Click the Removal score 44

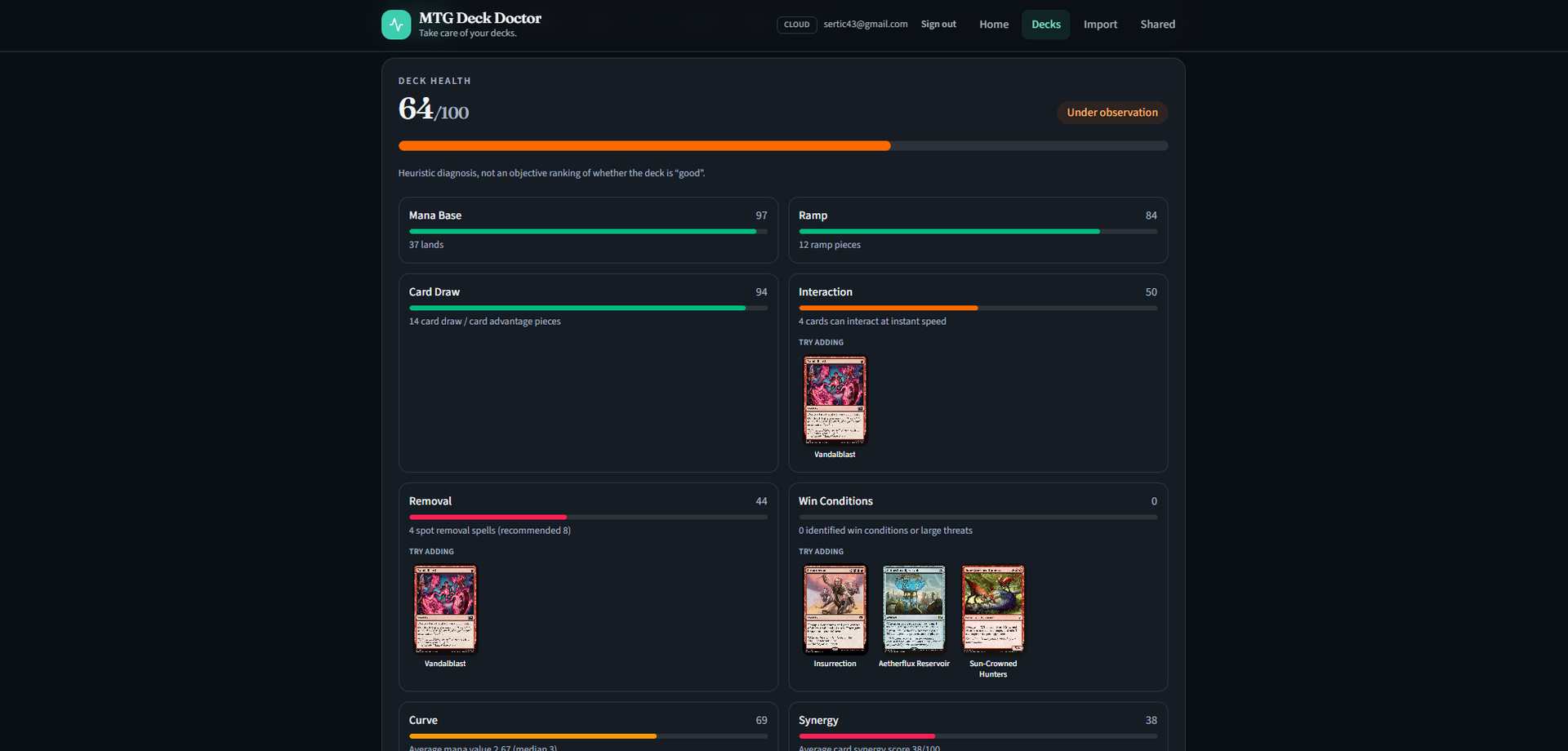coord(761,501)
